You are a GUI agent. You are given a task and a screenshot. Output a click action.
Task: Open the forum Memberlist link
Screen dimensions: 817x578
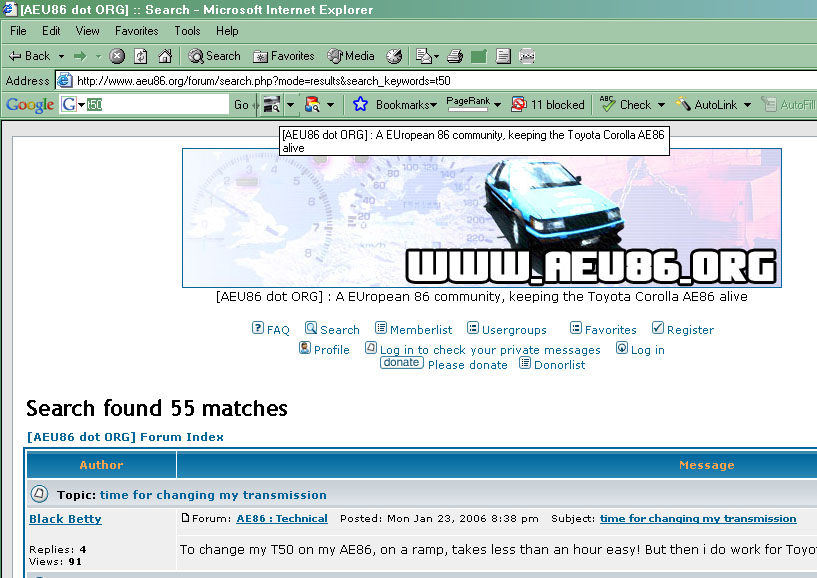[420, 329]
